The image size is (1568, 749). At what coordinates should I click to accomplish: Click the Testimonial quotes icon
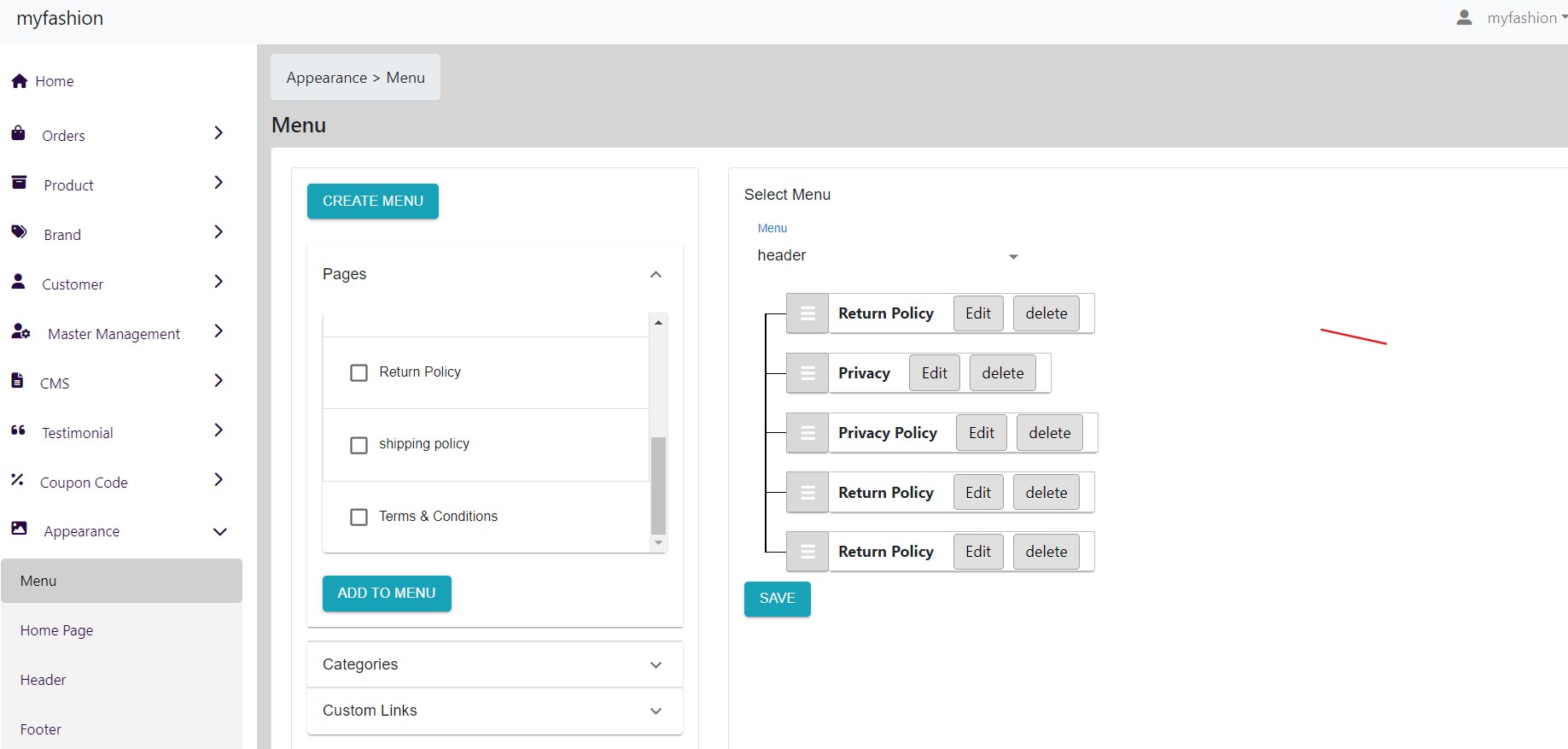coord(18,430)
